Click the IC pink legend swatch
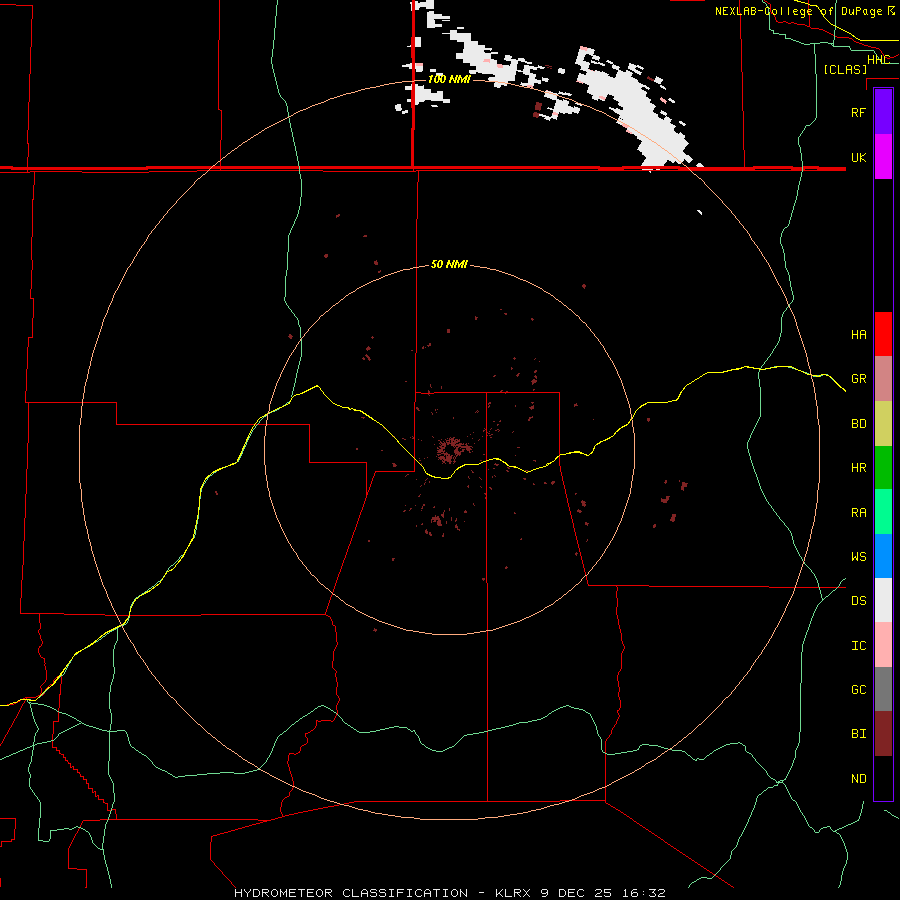Screen dimensions: 900x900 [883, 645]
